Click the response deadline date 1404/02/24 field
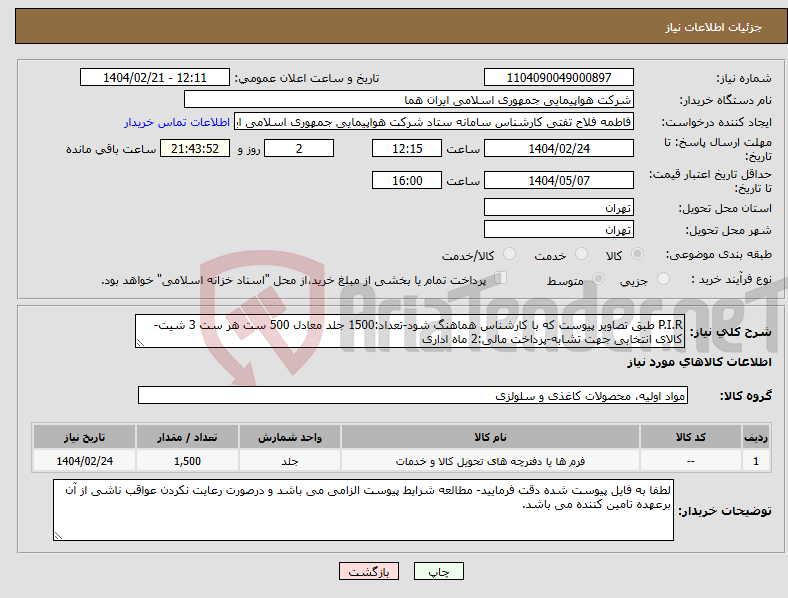 click(558, 148)
